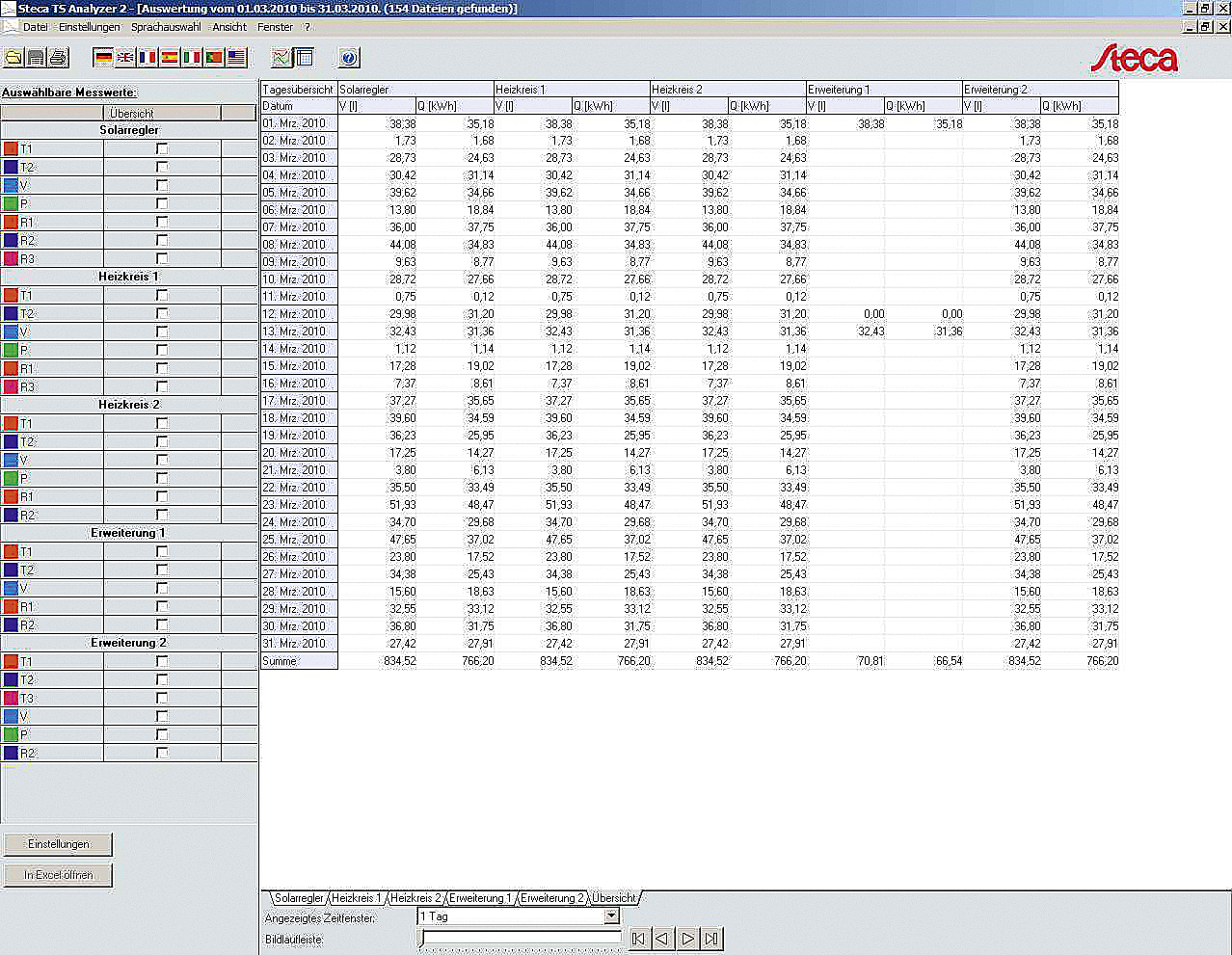Screen dimensions: 1232x955
Task: Switch to the Übersicht bottom tab
Action: [614, 898]
